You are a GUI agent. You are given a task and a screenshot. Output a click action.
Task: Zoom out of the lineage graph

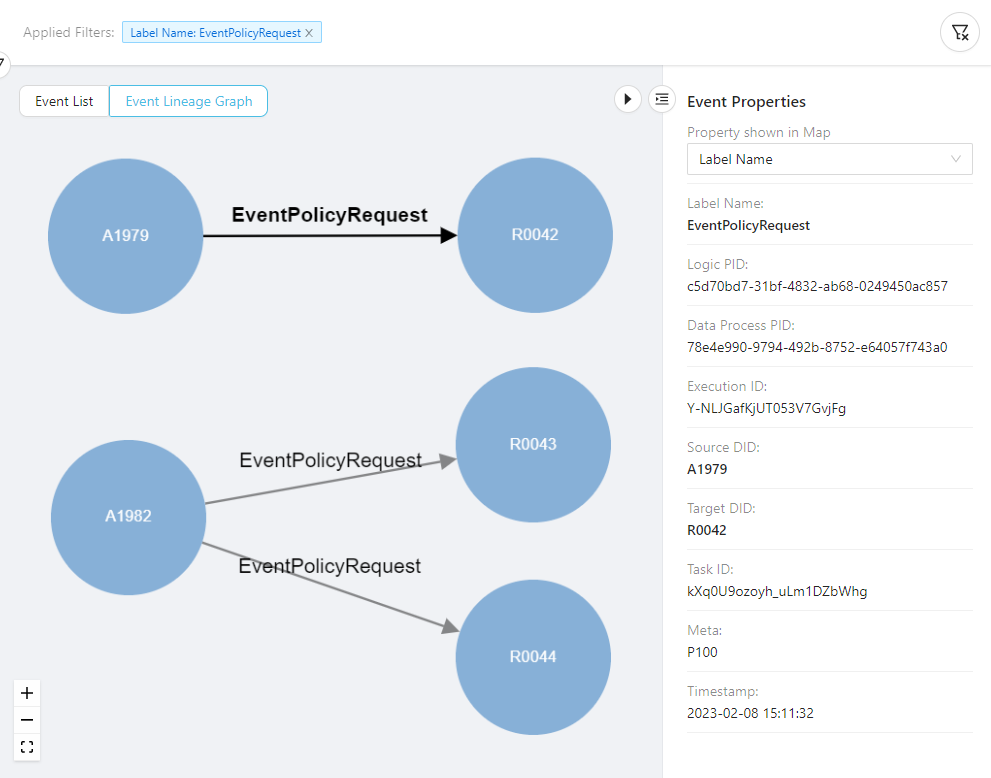point(27,720)
